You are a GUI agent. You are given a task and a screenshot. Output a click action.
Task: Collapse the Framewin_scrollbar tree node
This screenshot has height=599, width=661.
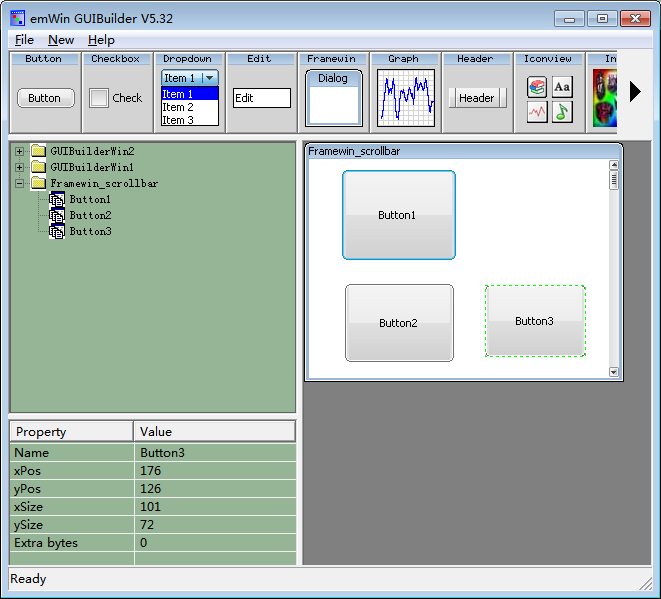(19, 183)
